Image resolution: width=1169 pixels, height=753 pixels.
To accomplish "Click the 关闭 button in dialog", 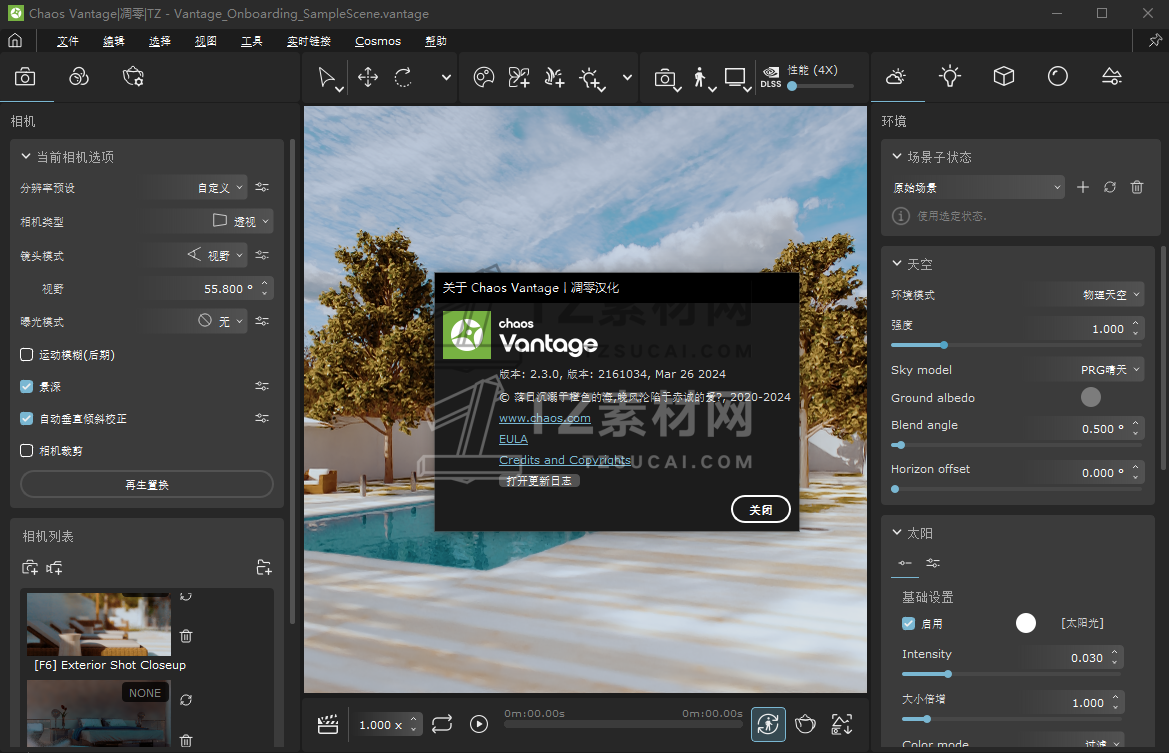I will (x=760, y=509).
